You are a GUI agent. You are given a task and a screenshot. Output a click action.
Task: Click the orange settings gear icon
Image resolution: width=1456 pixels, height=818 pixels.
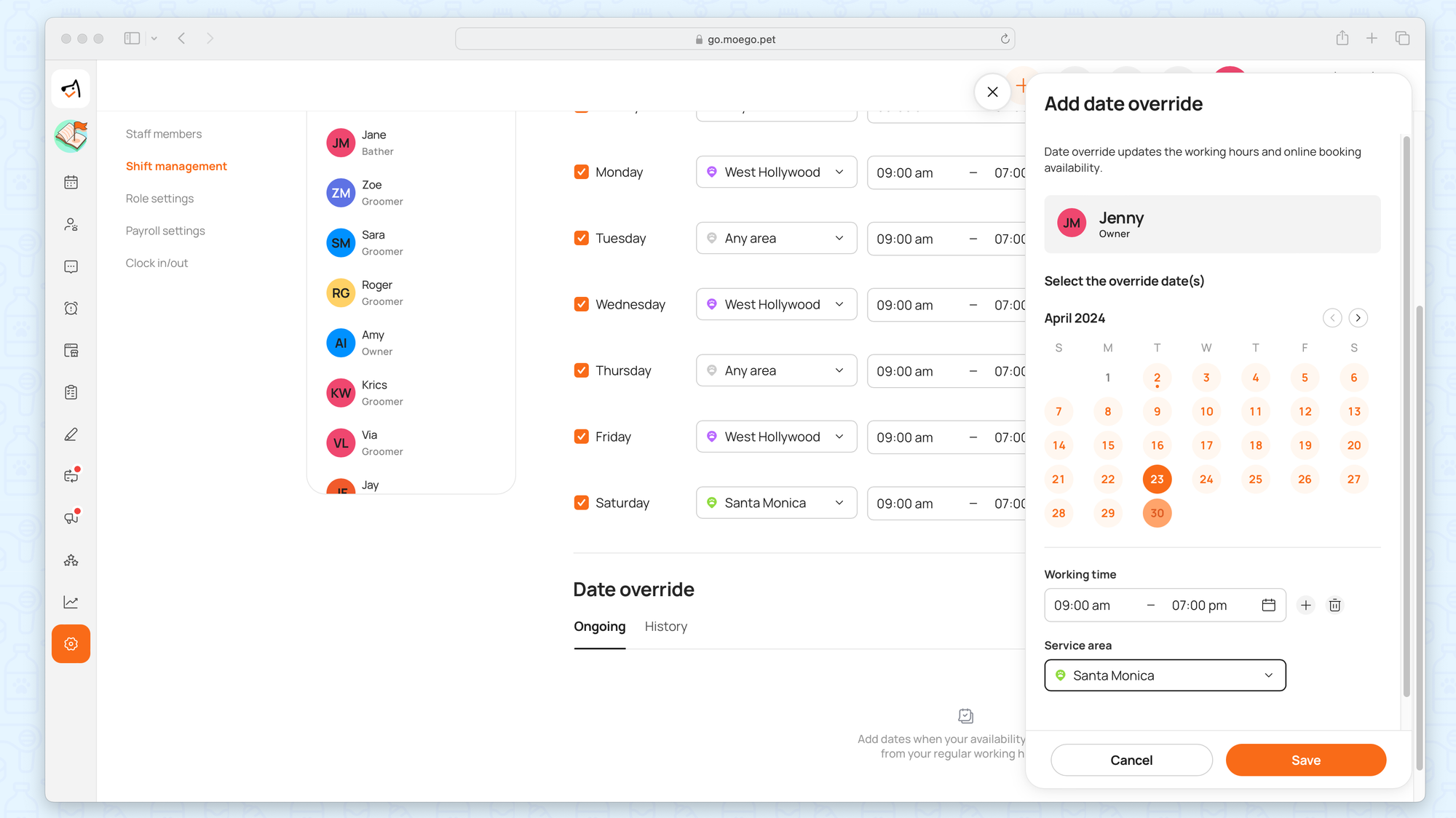(71, 644)
